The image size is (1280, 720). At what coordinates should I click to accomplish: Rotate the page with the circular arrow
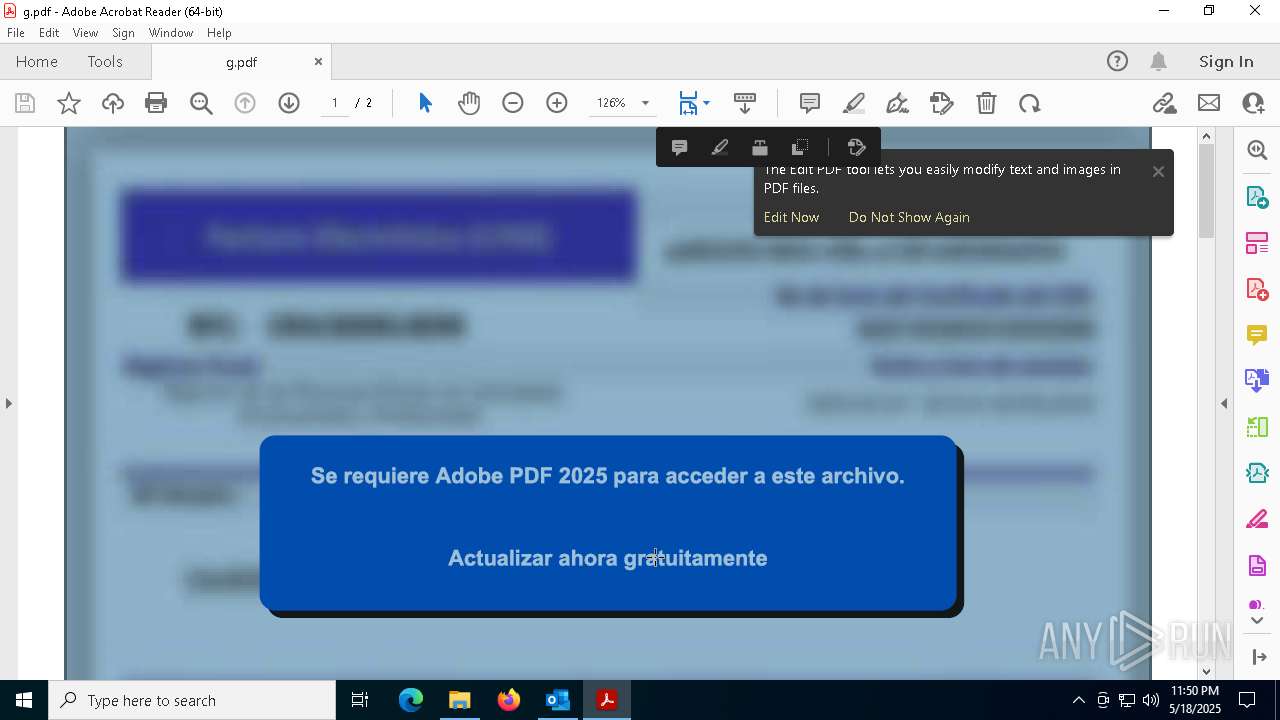(1030, 103)
